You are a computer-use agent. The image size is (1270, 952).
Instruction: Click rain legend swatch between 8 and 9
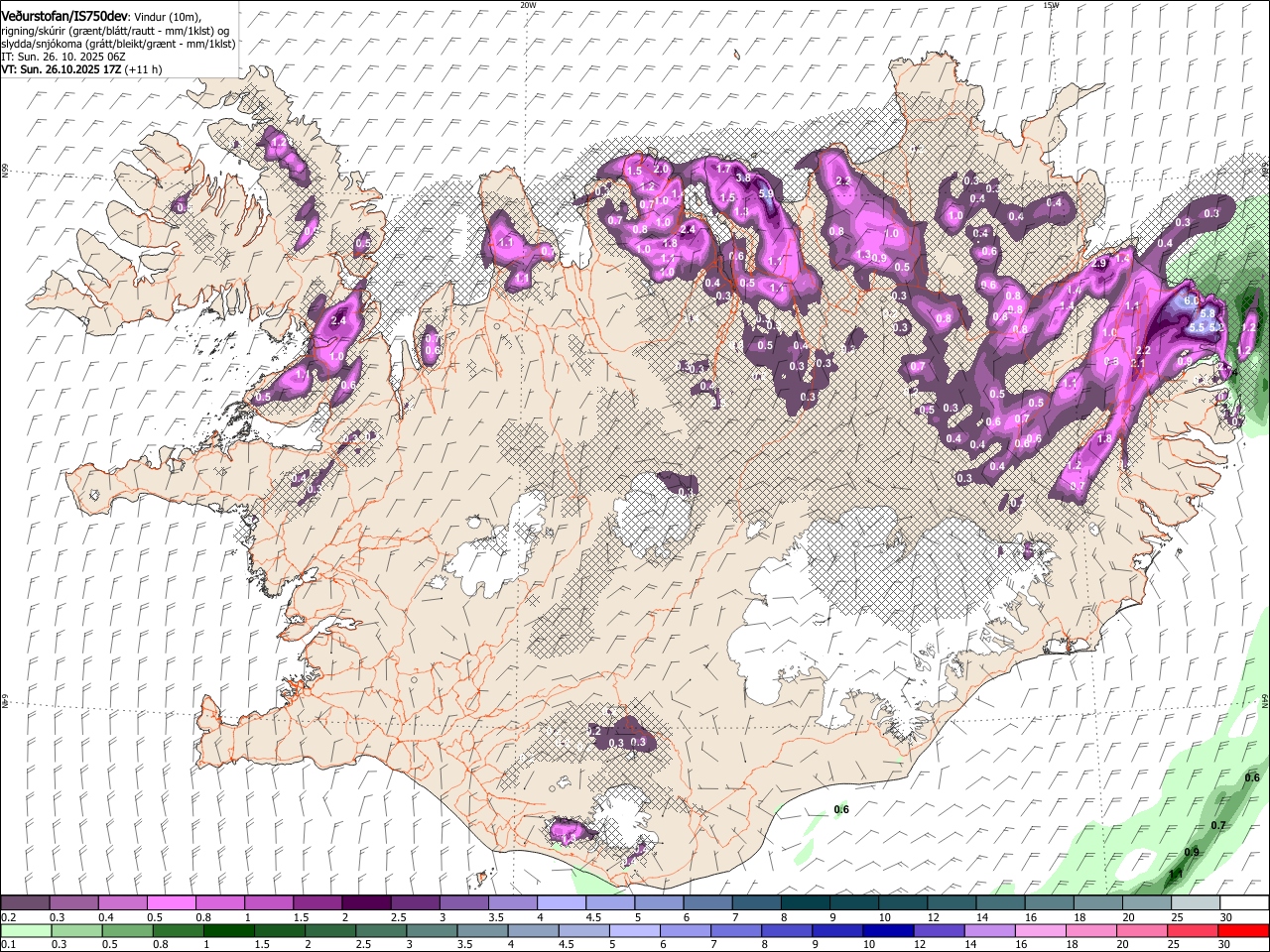(x=788, y=930)
